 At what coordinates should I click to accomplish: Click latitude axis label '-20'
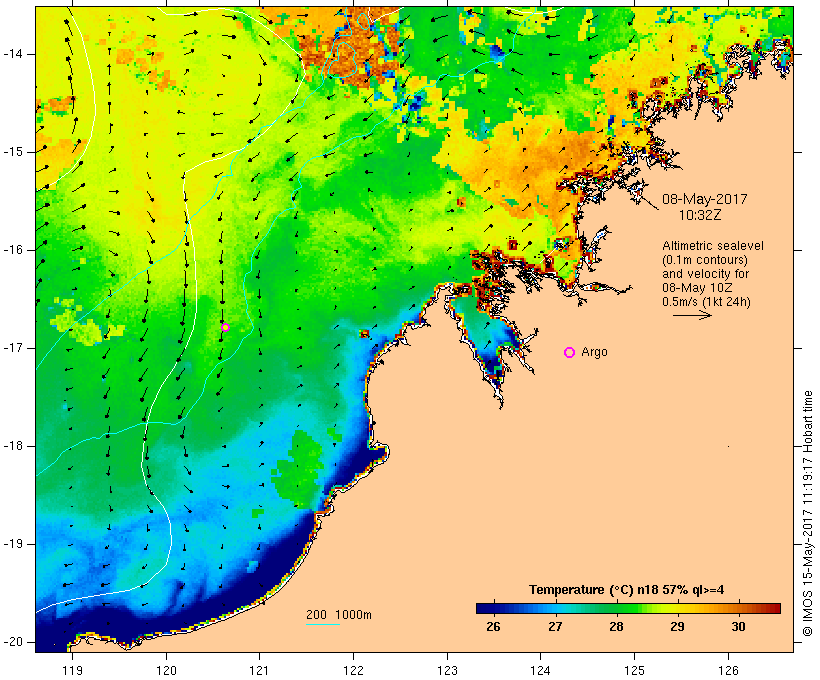coord(12,642)
